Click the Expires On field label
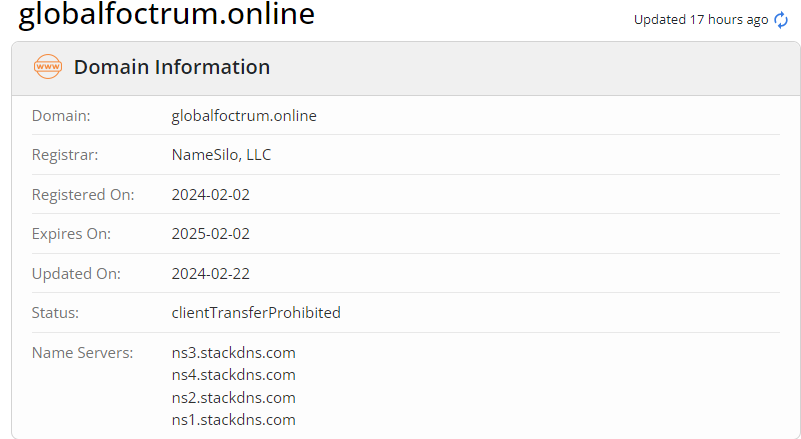 pyautogui.click(x=71, y=234)
